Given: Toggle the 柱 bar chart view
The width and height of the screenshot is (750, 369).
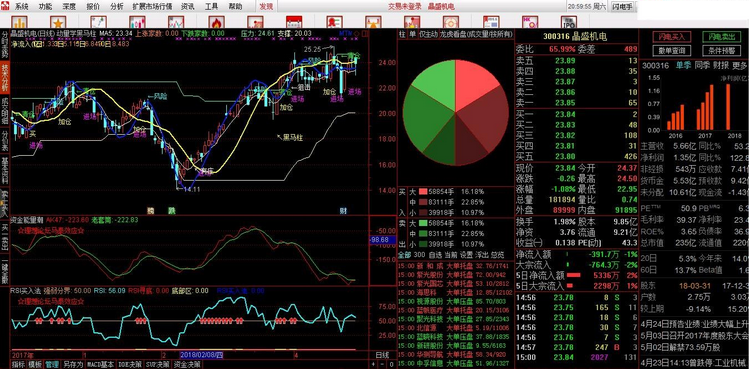Looking at the screenshot, I should coord(402,34).
